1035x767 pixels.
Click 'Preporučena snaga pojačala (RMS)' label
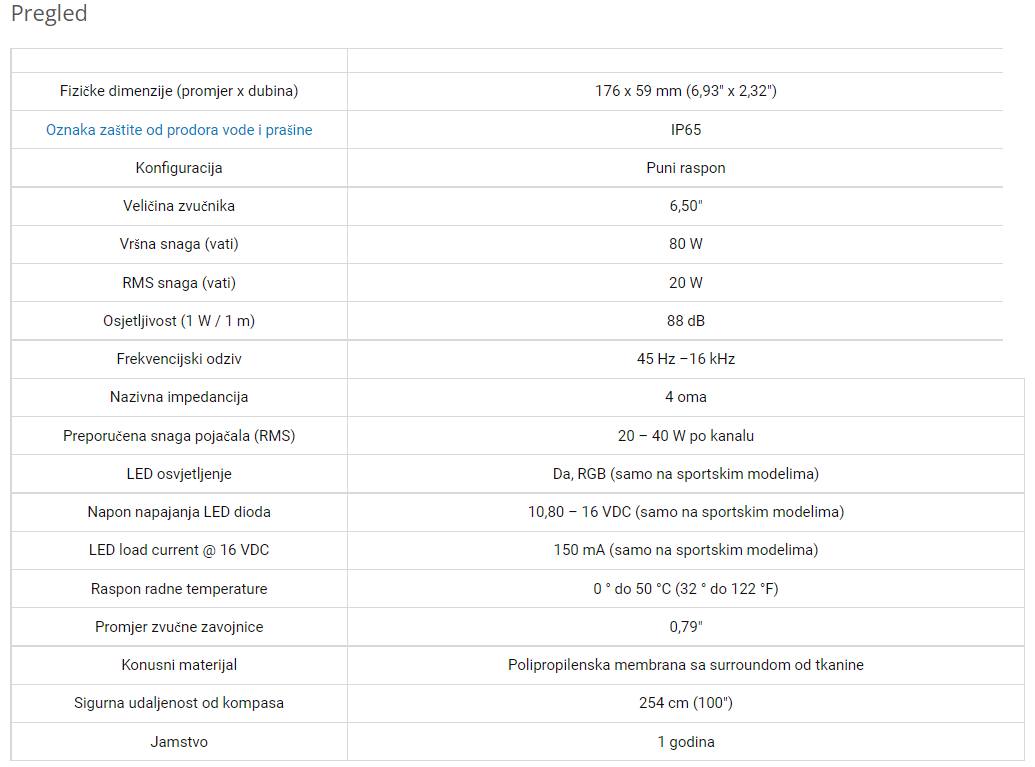click(179, 436)
